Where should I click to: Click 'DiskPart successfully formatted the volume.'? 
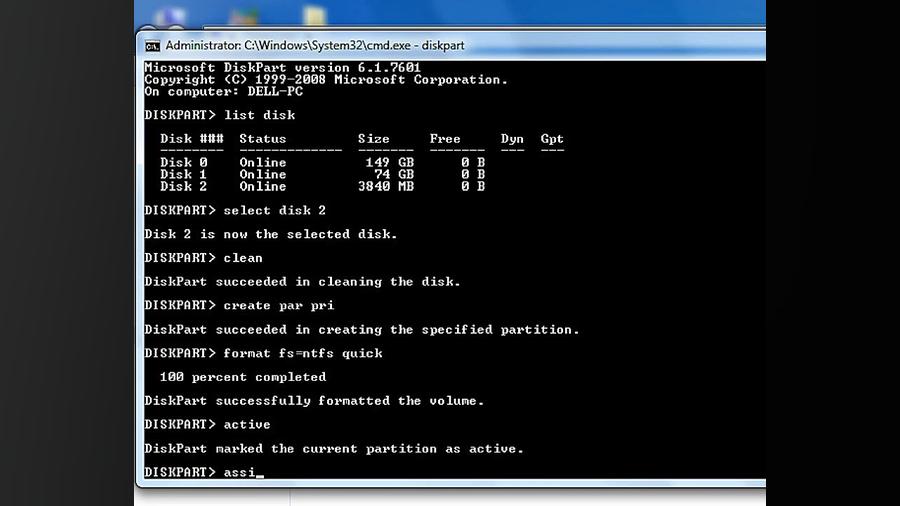(315, 401)
